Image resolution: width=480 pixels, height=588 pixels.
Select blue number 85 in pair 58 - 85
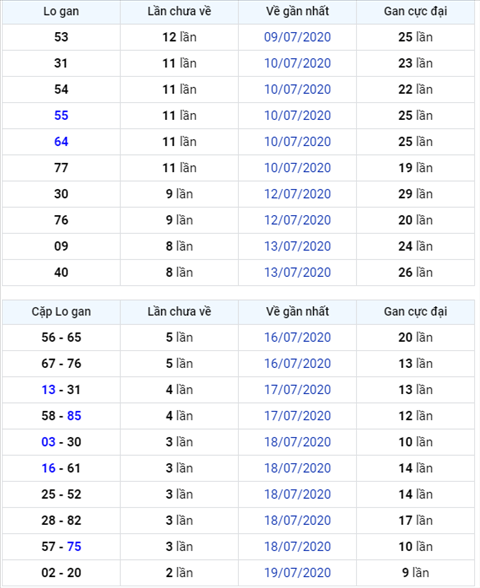tap(74, 416)
